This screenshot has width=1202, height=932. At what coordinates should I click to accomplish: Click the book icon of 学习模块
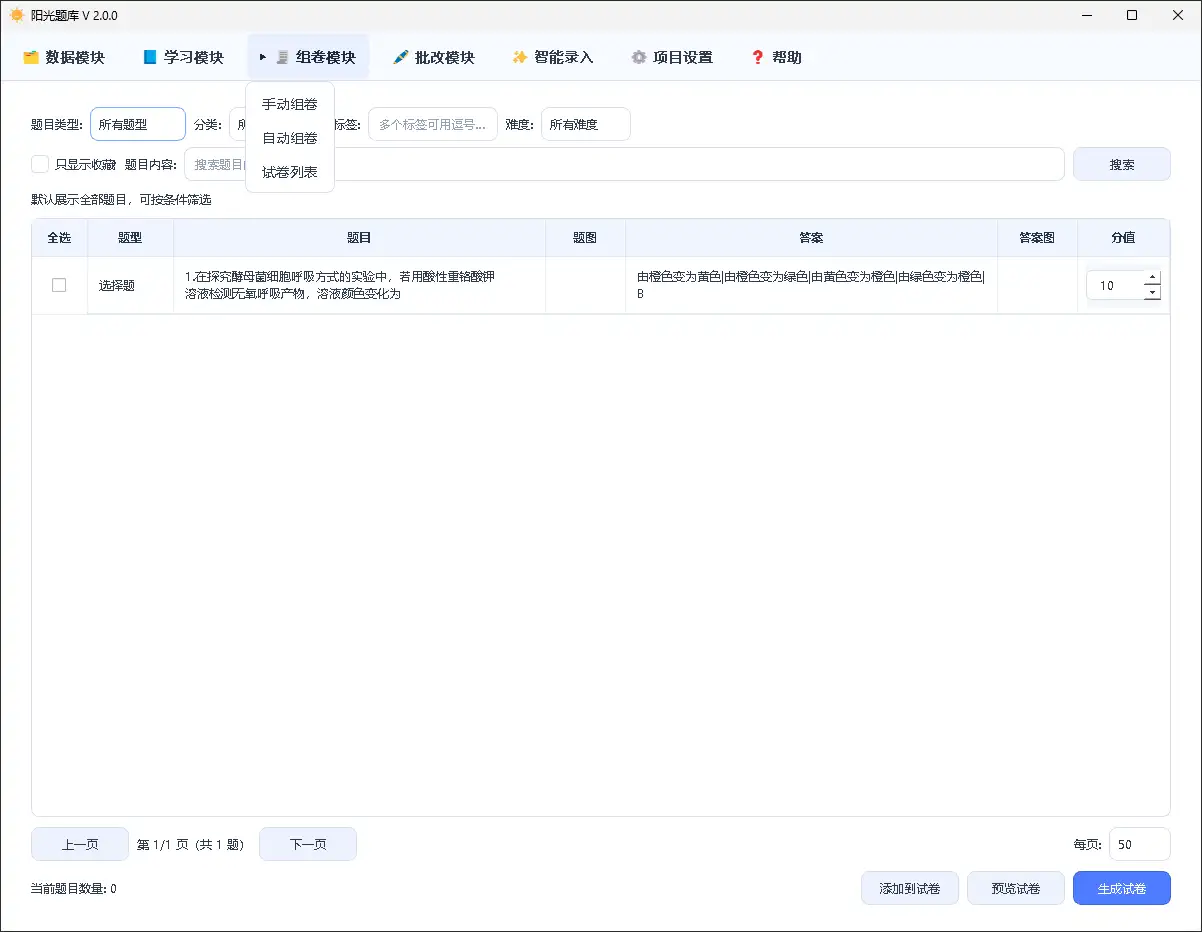click(x=150, y=58)
